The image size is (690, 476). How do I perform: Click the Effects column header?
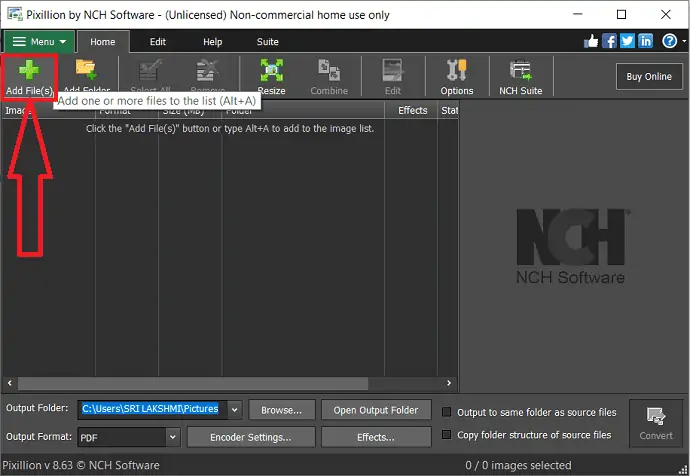tap(412, 110)
